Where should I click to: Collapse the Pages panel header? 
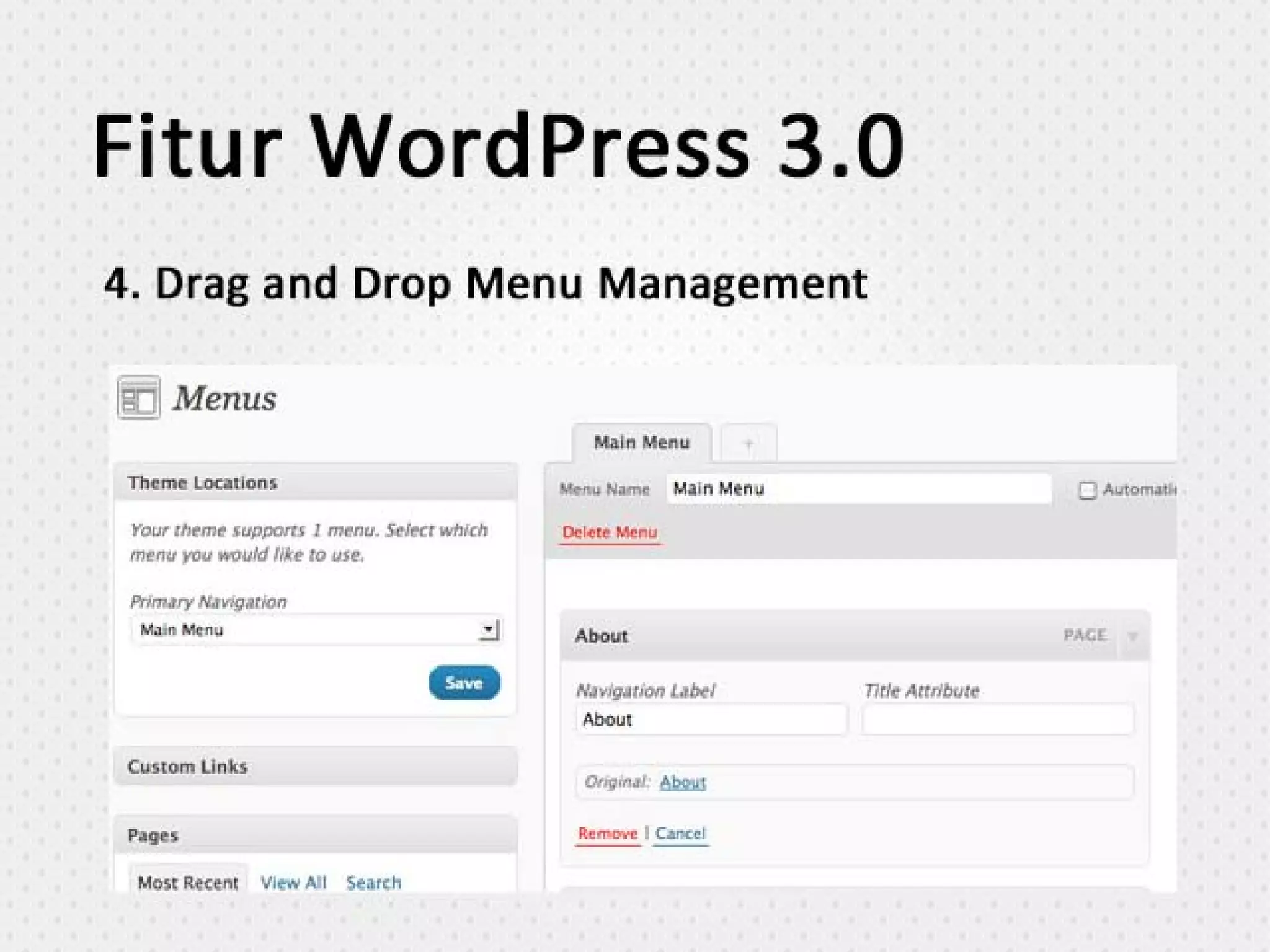point(316,835)
